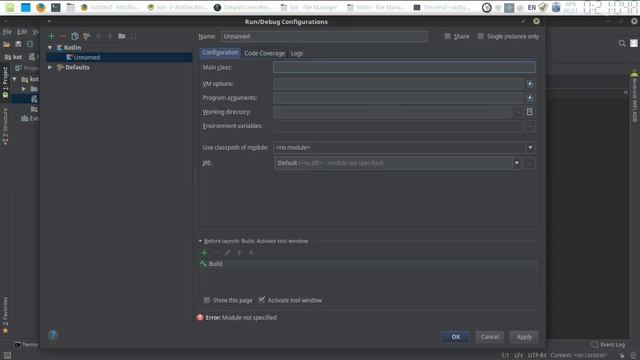Viewport: 640px width, 360px height.
Task: Insert macro in Working directory
Action: [x=529, y=112]
